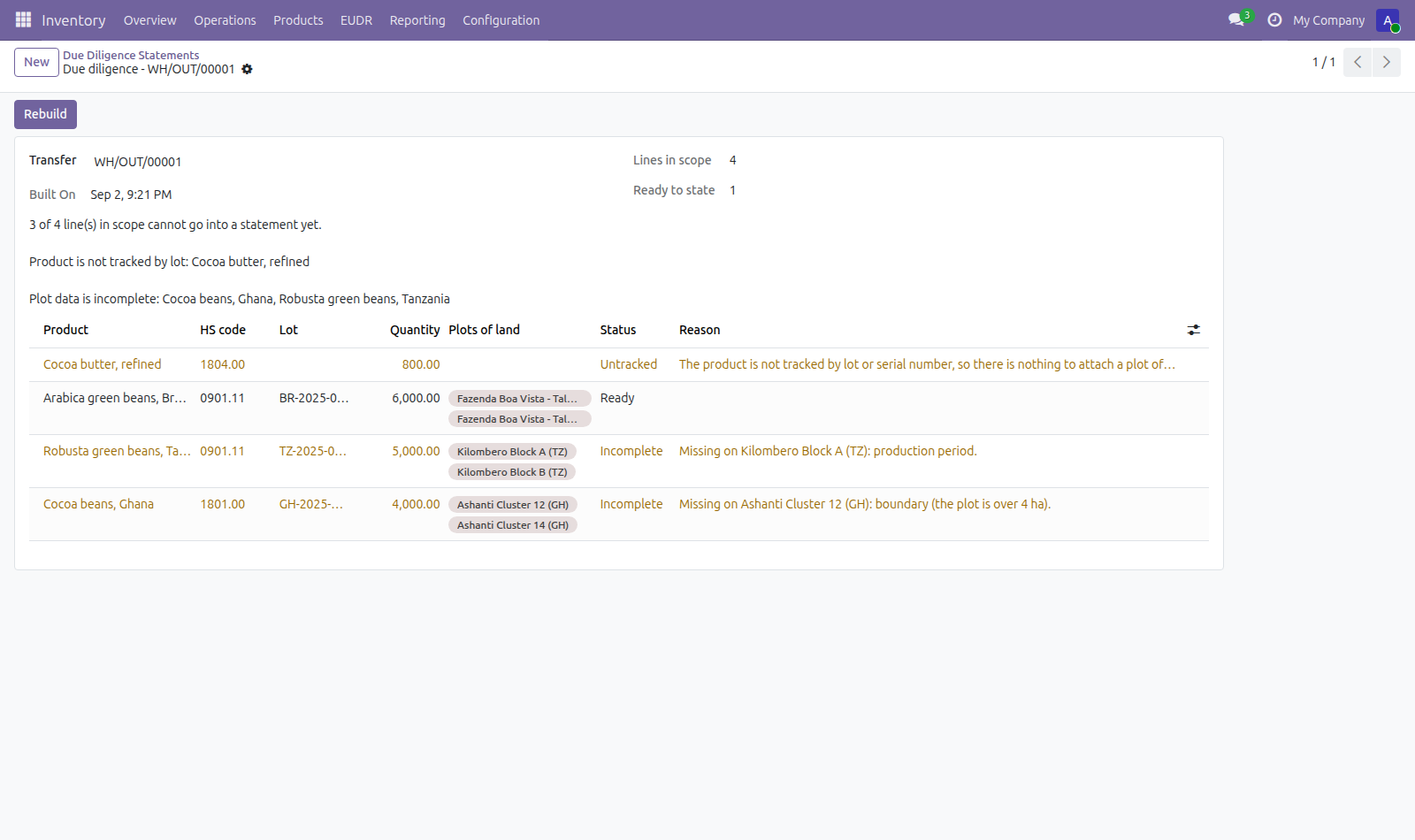
Task: Open the conversations messages icon
Action: 1236,19
